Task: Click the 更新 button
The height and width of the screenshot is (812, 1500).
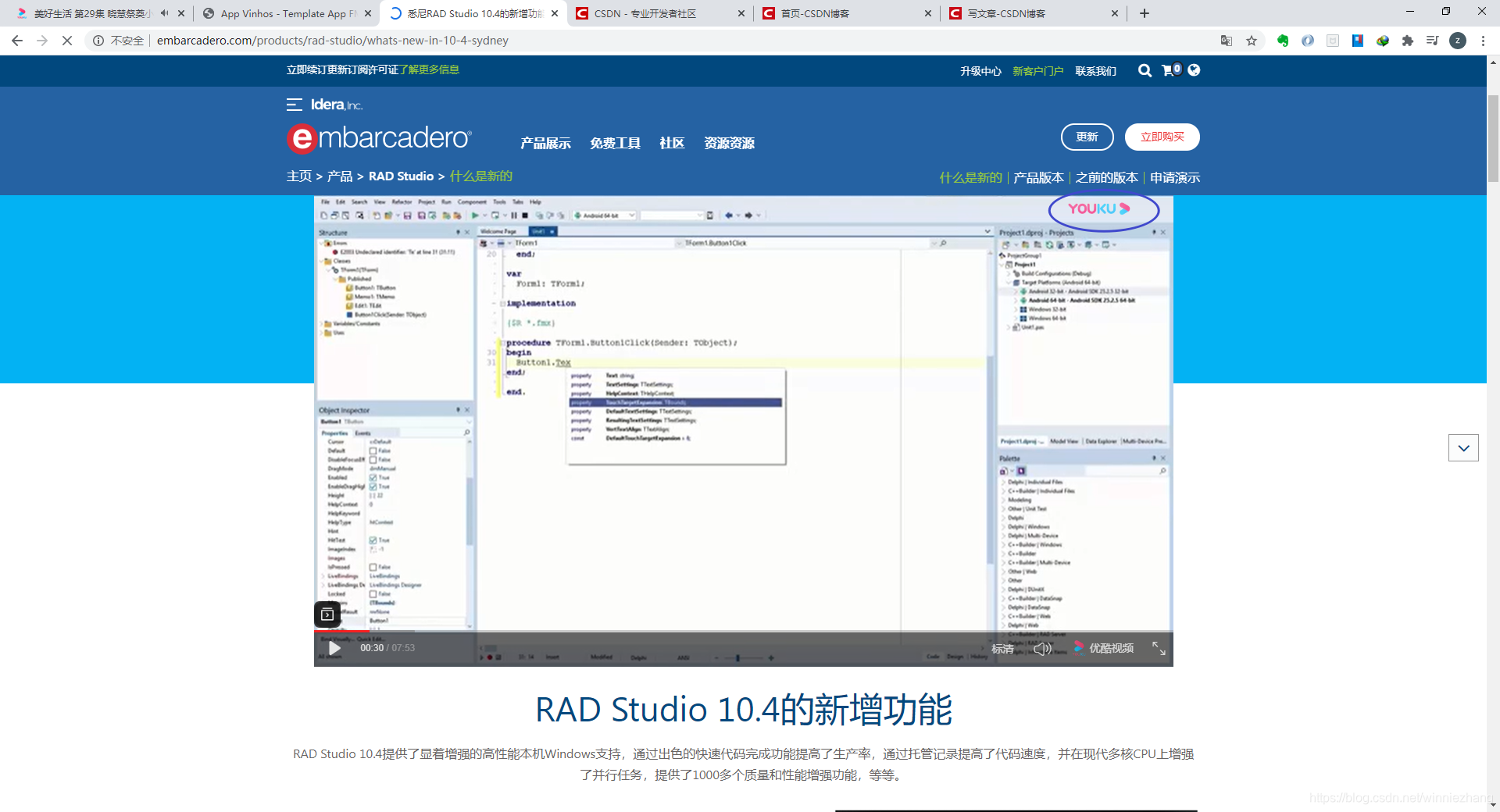Action: tap(1087, 137)
